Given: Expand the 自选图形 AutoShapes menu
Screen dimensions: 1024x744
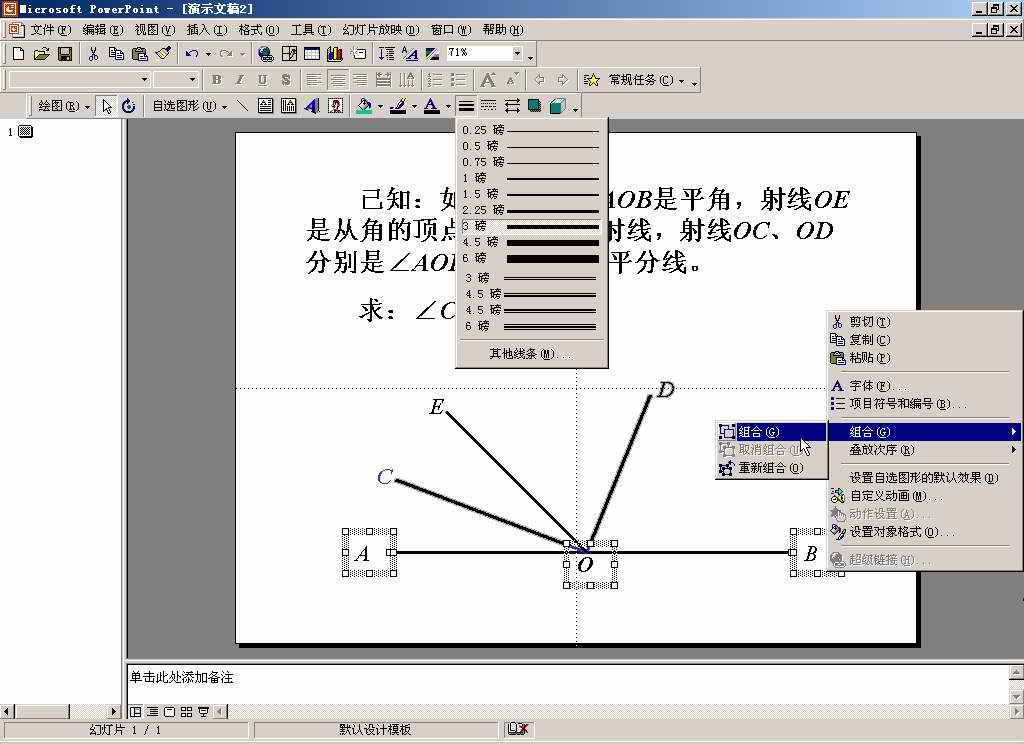Looking at the screenshot, I should (x=188, y=106).
